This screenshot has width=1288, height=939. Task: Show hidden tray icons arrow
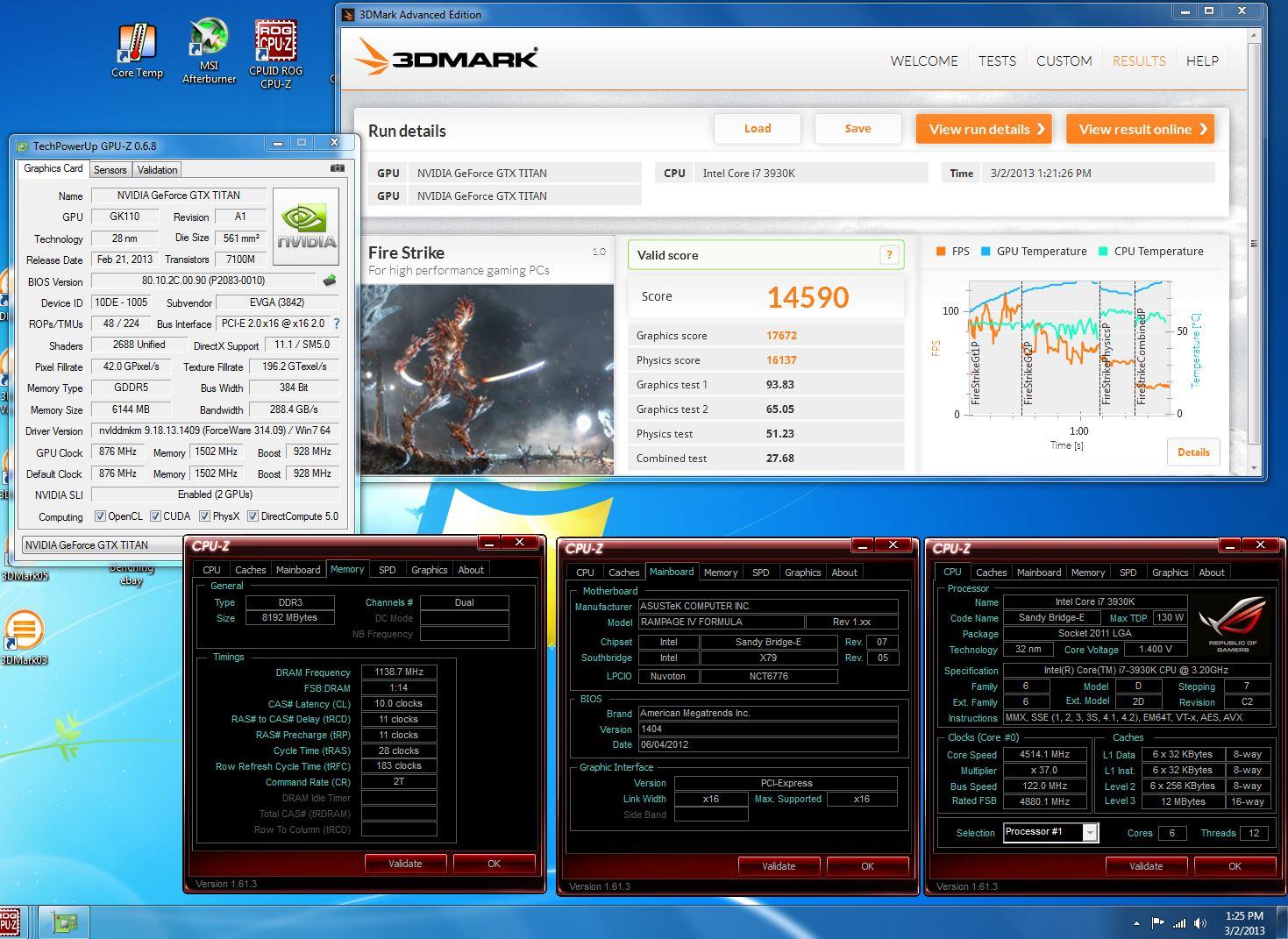[1136, 923]
